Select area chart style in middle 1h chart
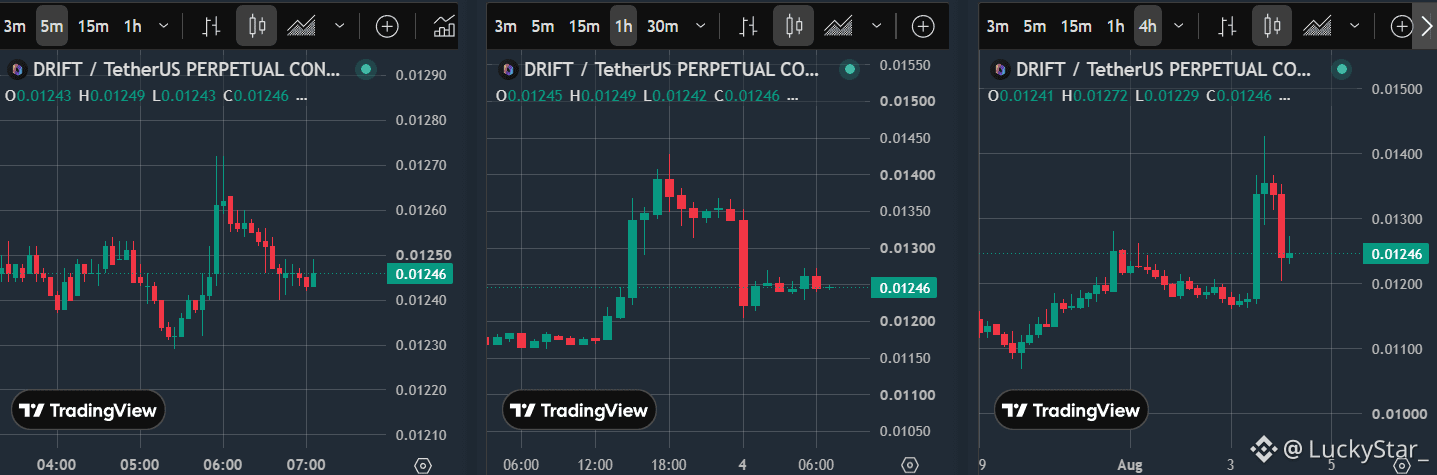The height and width of the screenshot is (475, 1437). click(839, 26)
